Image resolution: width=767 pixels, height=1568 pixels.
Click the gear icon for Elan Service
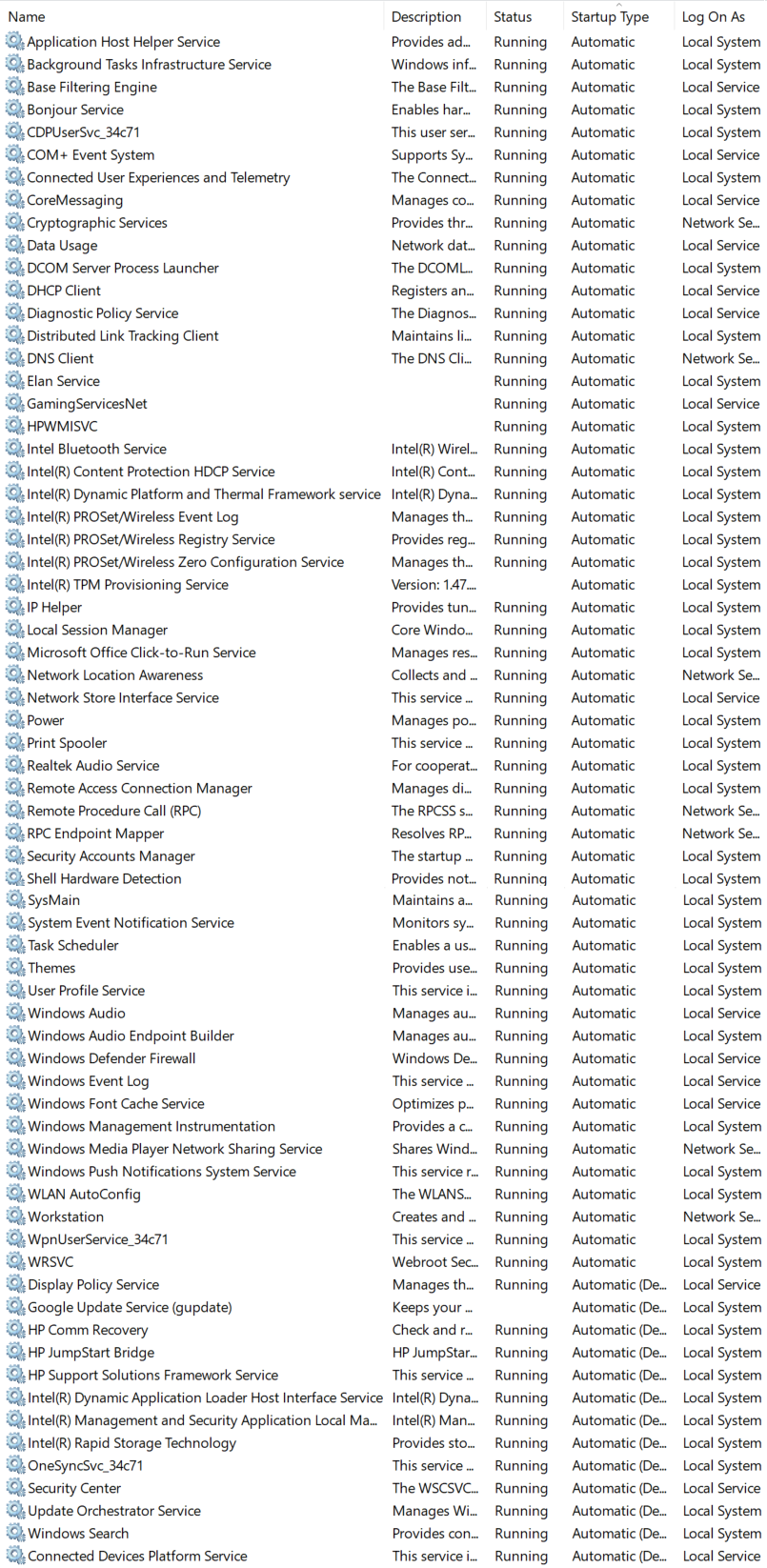pyautogui.click(x=14, y=381)
